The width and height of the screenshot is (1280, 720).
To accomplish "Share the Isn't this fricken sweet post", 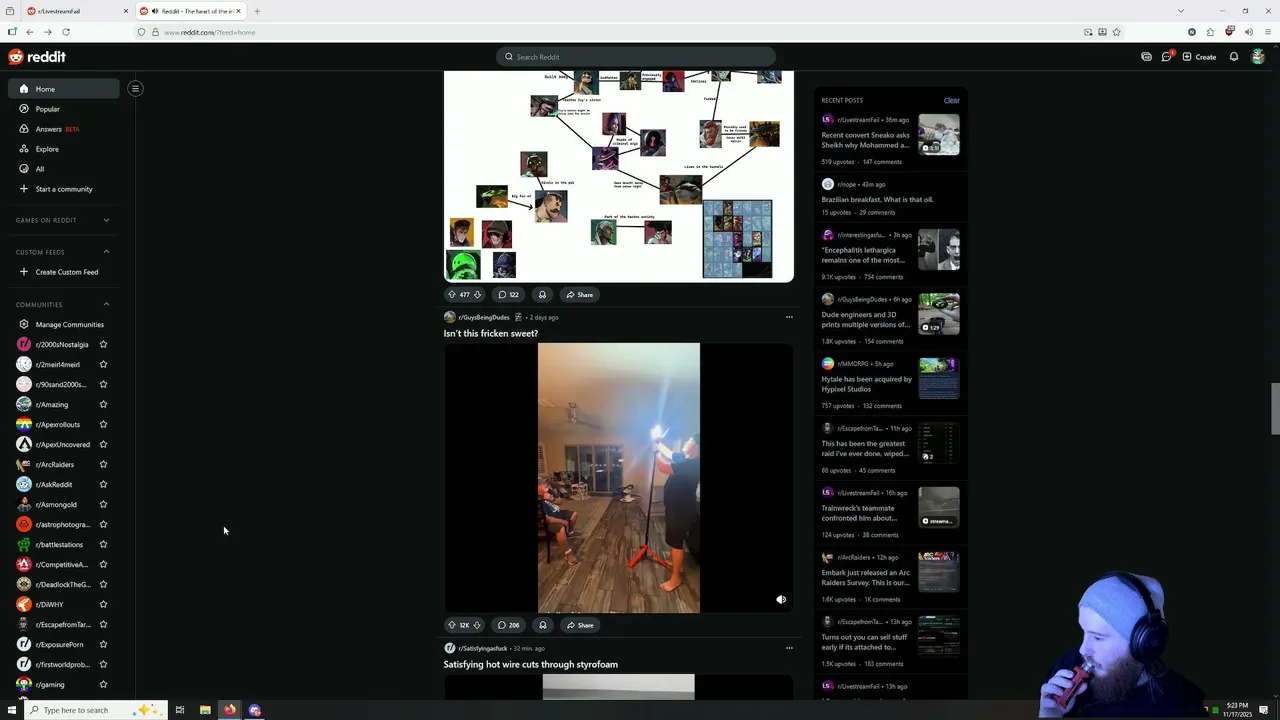I will point(580,625).
